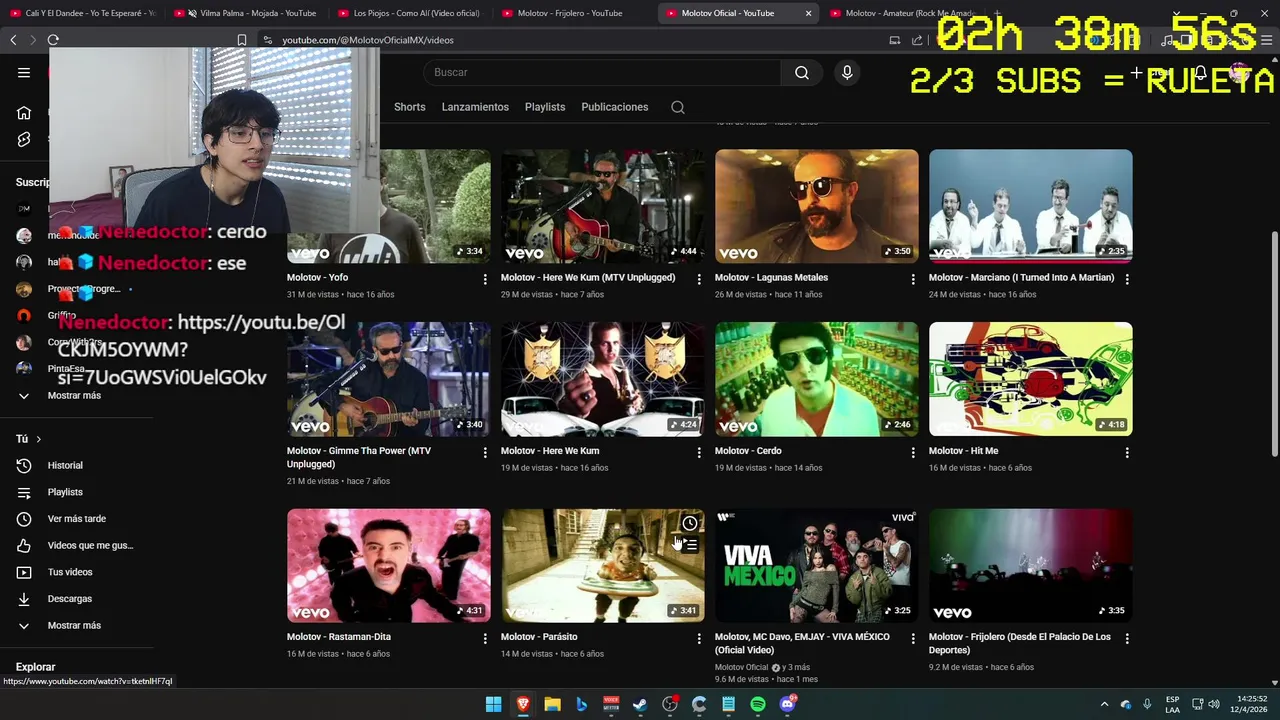Viewport: 1280px width, 720px height.
Task: Open Spotify from the taskbar
Action: 758,704
